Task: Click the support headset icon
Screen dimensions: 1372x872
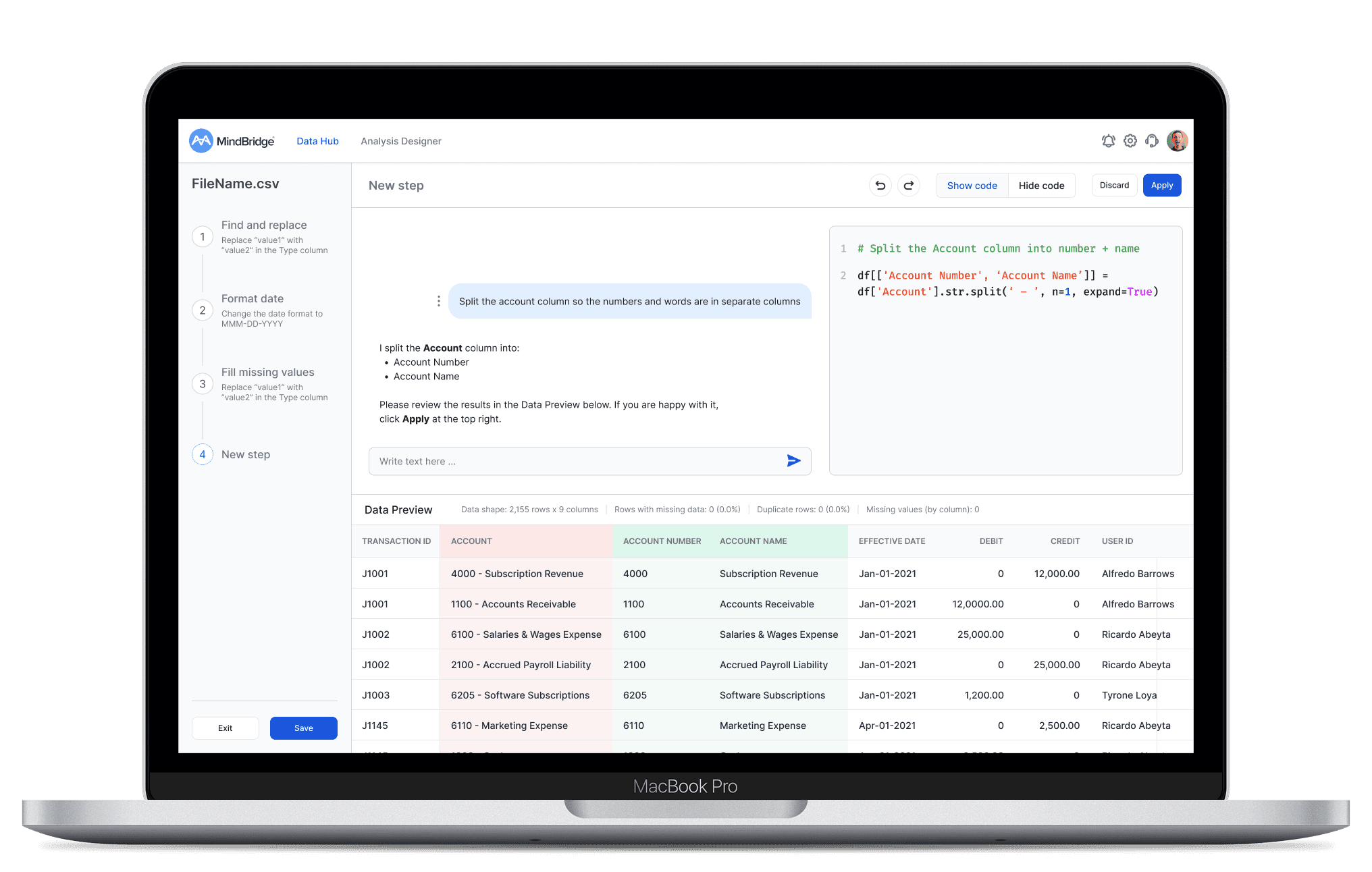Action: coord(1152,141)
